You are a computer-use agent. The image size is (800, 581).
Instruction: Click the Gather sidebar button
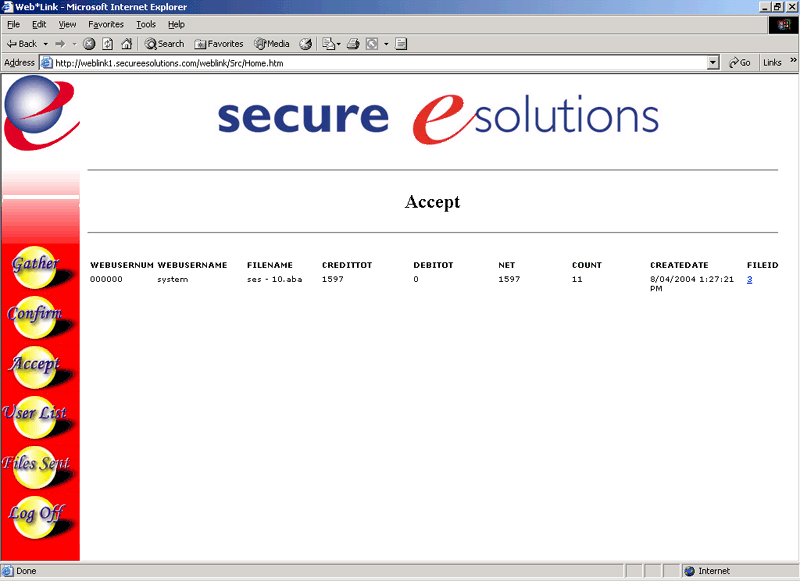(36, 268)
